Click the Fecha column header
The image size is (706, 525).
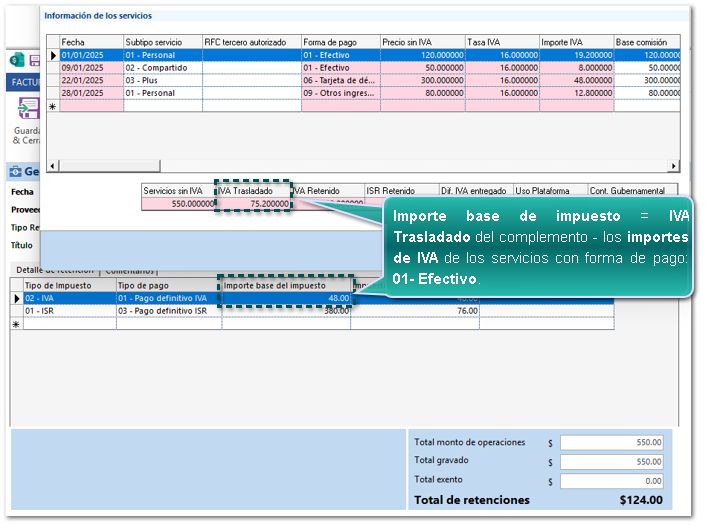click(91, 42)
